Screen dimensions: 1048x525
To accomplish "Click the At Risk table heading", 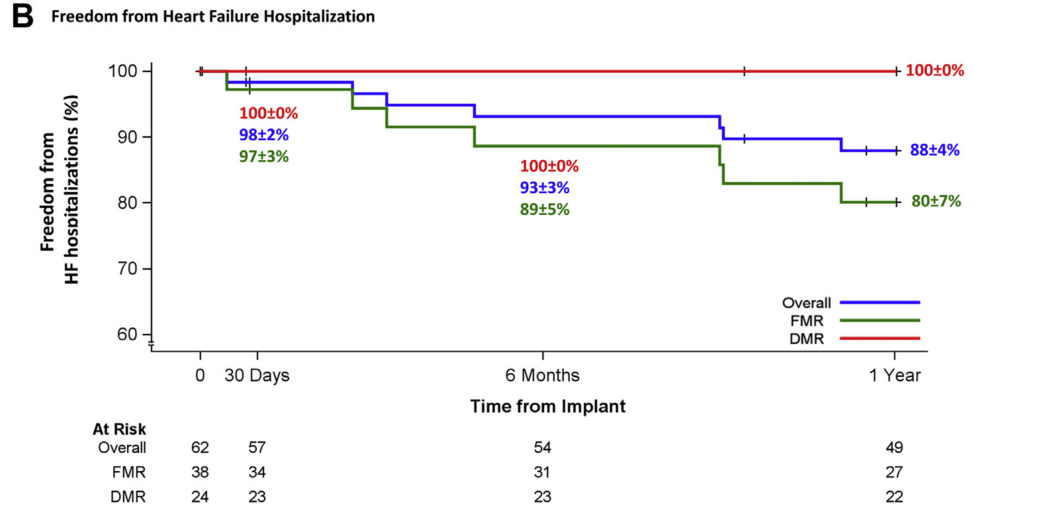I will (x=119, y=428).
